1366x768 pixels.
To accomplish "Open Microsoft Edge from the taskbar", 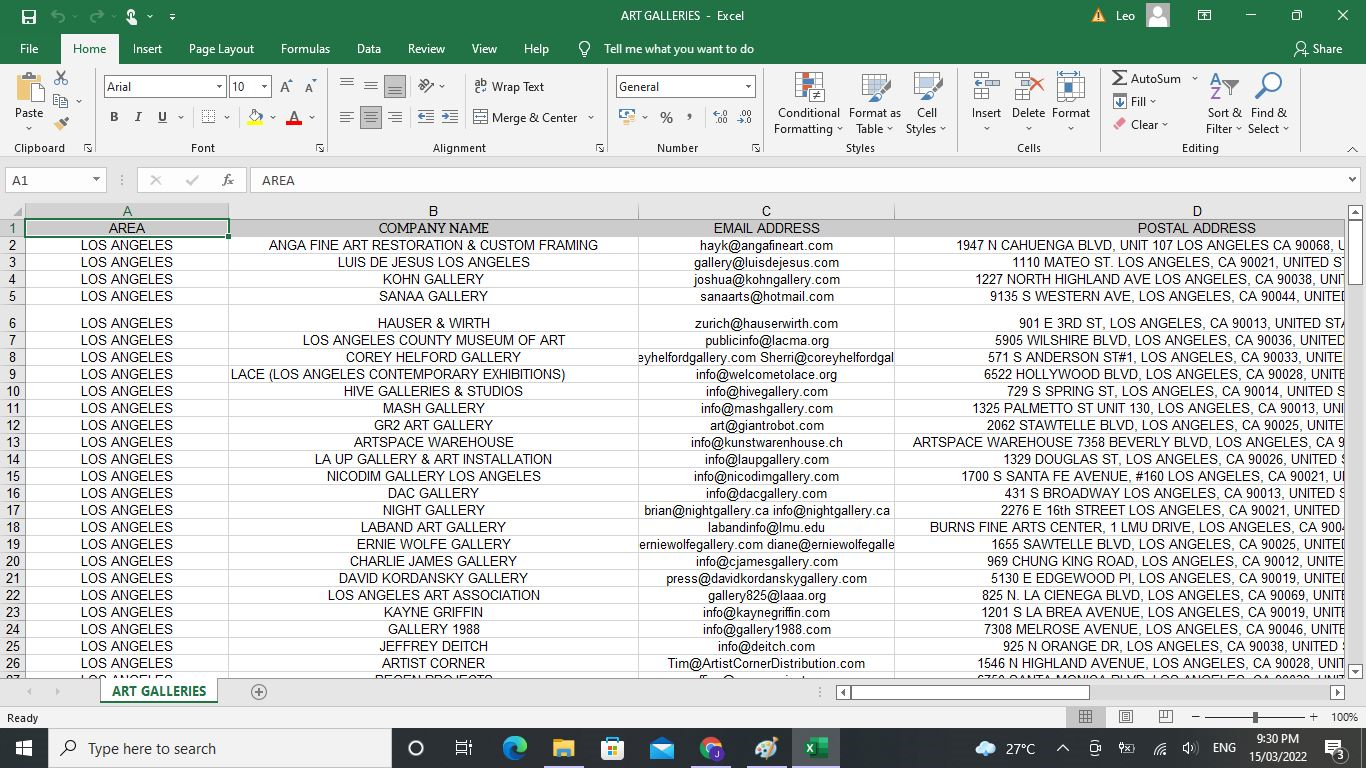I will click(x=514, y=748).
